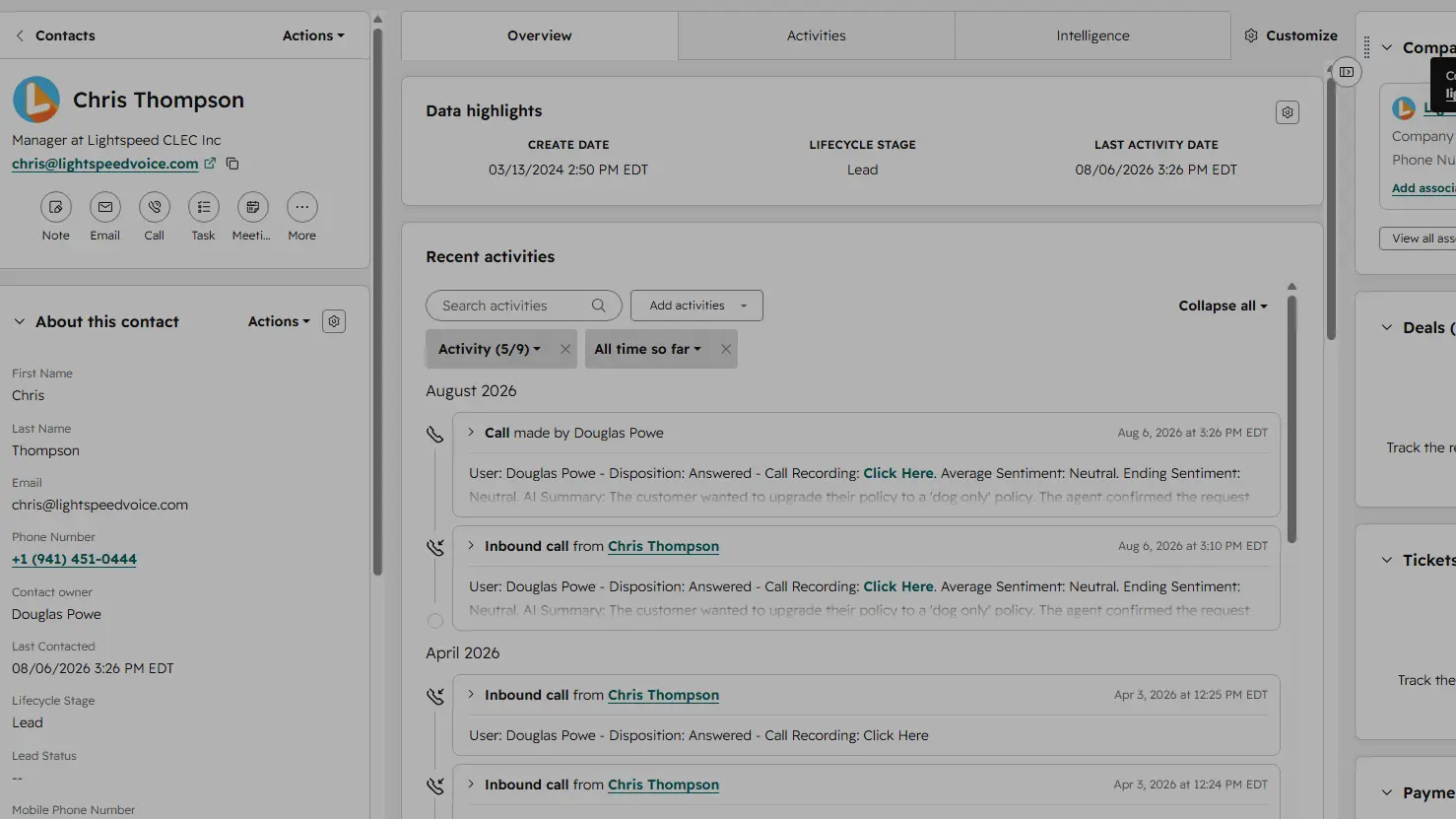The width and height of the screenshot is (1456, 819).
Task: Open Data highlights settings gear
Action: (1287, 112)
